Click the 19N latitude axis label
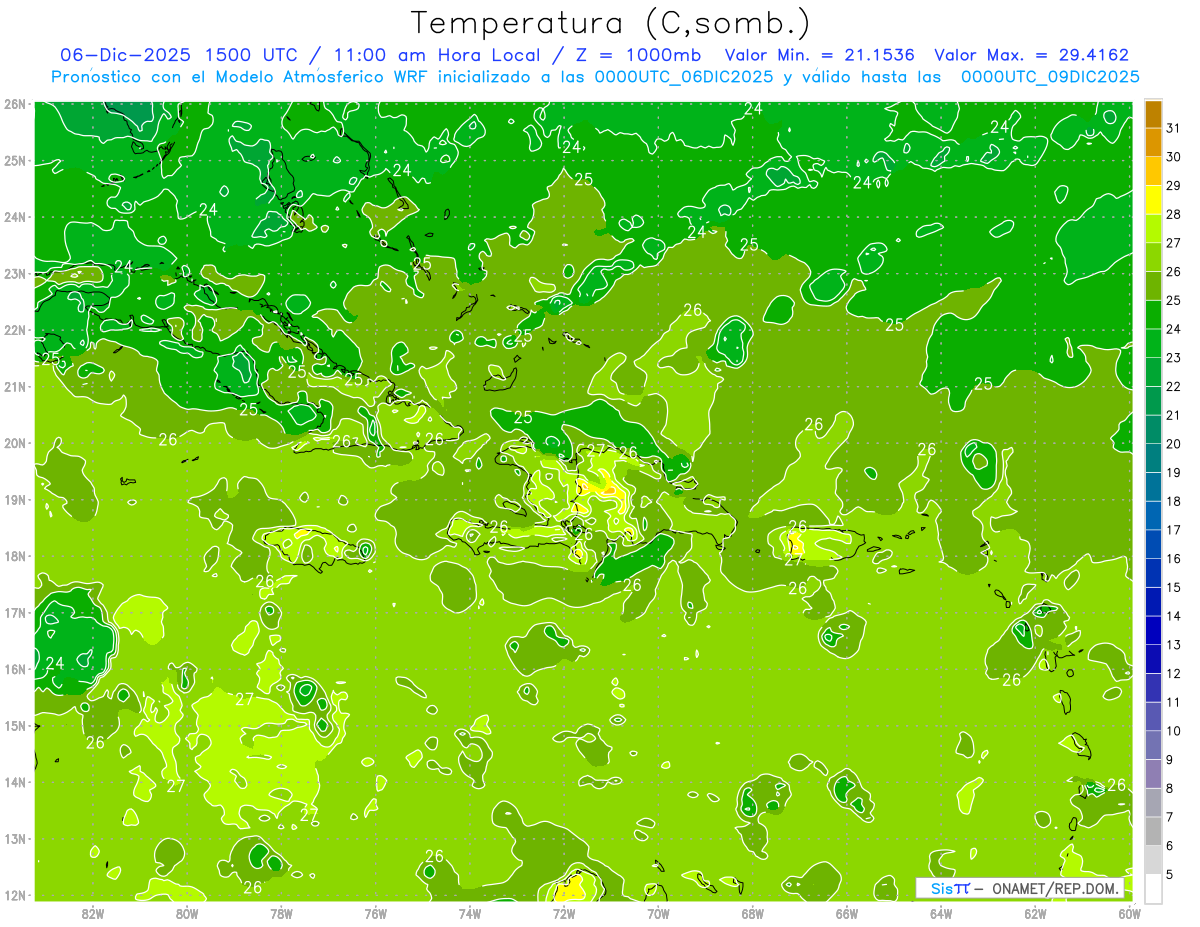The height and width of the screenshot is (927, 1200). coord(14,499)
